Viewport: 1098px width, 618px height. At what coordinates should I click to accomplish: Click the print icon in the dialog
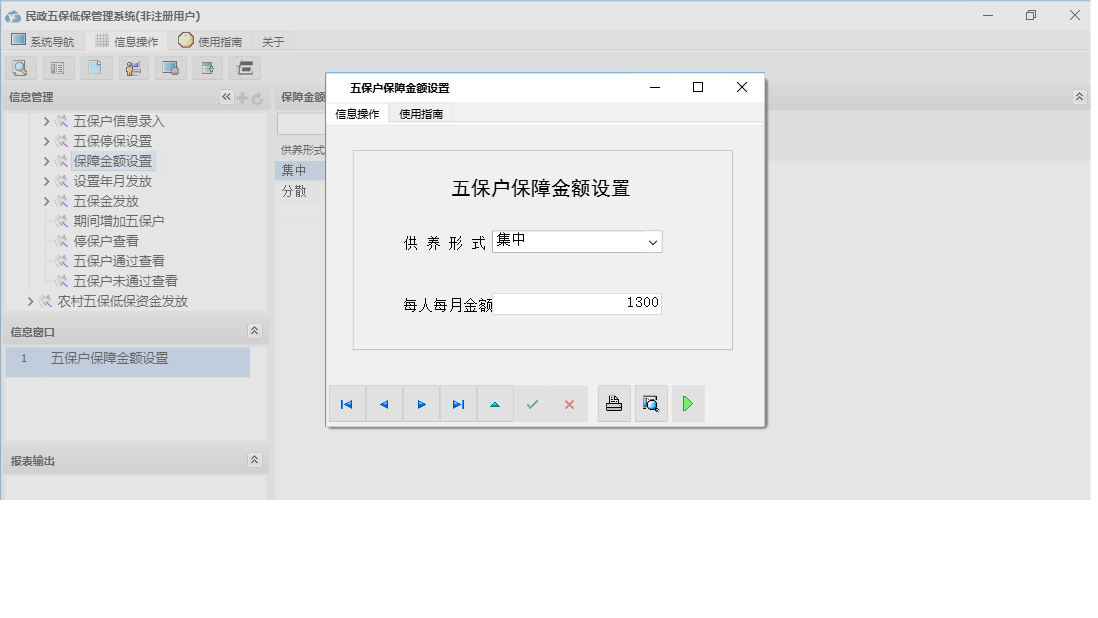pyautogui.click(x=614, y=404)
